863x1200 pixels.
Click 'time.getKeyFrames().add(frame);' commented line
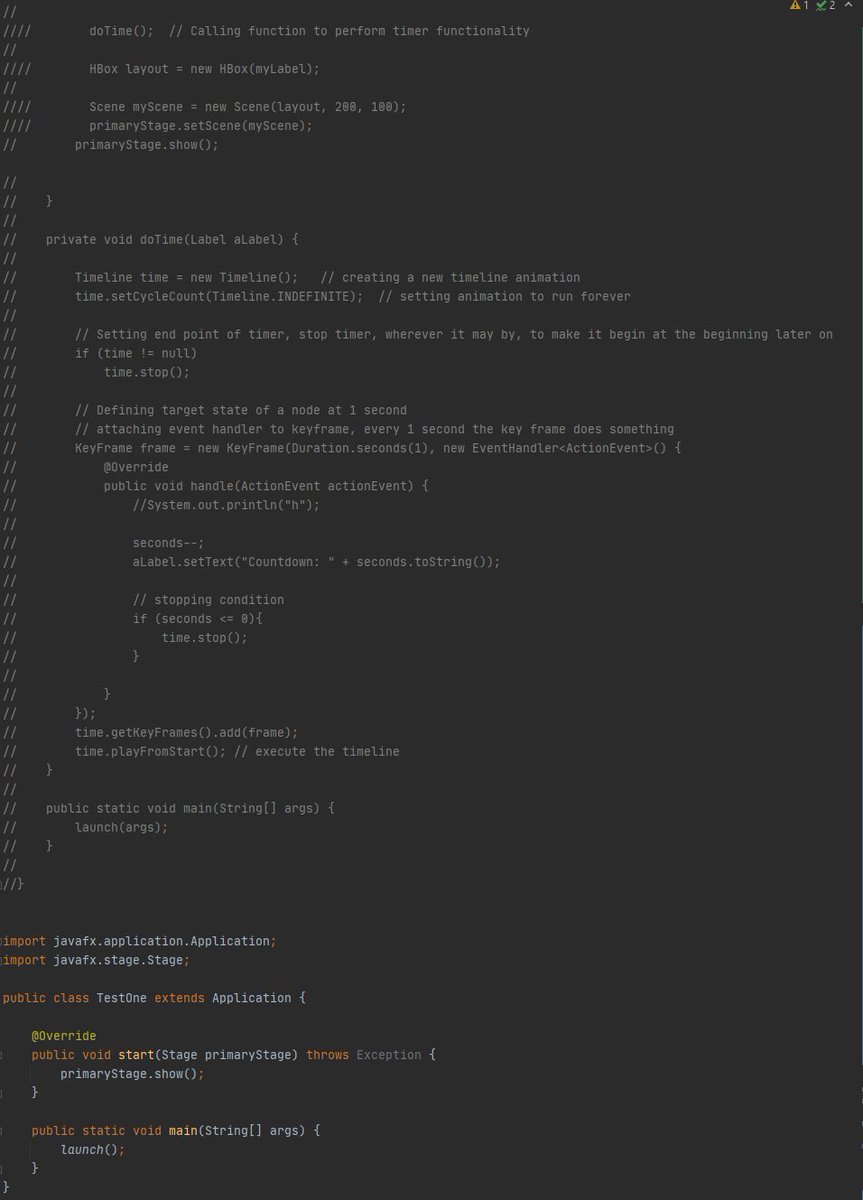pos(187,733)
